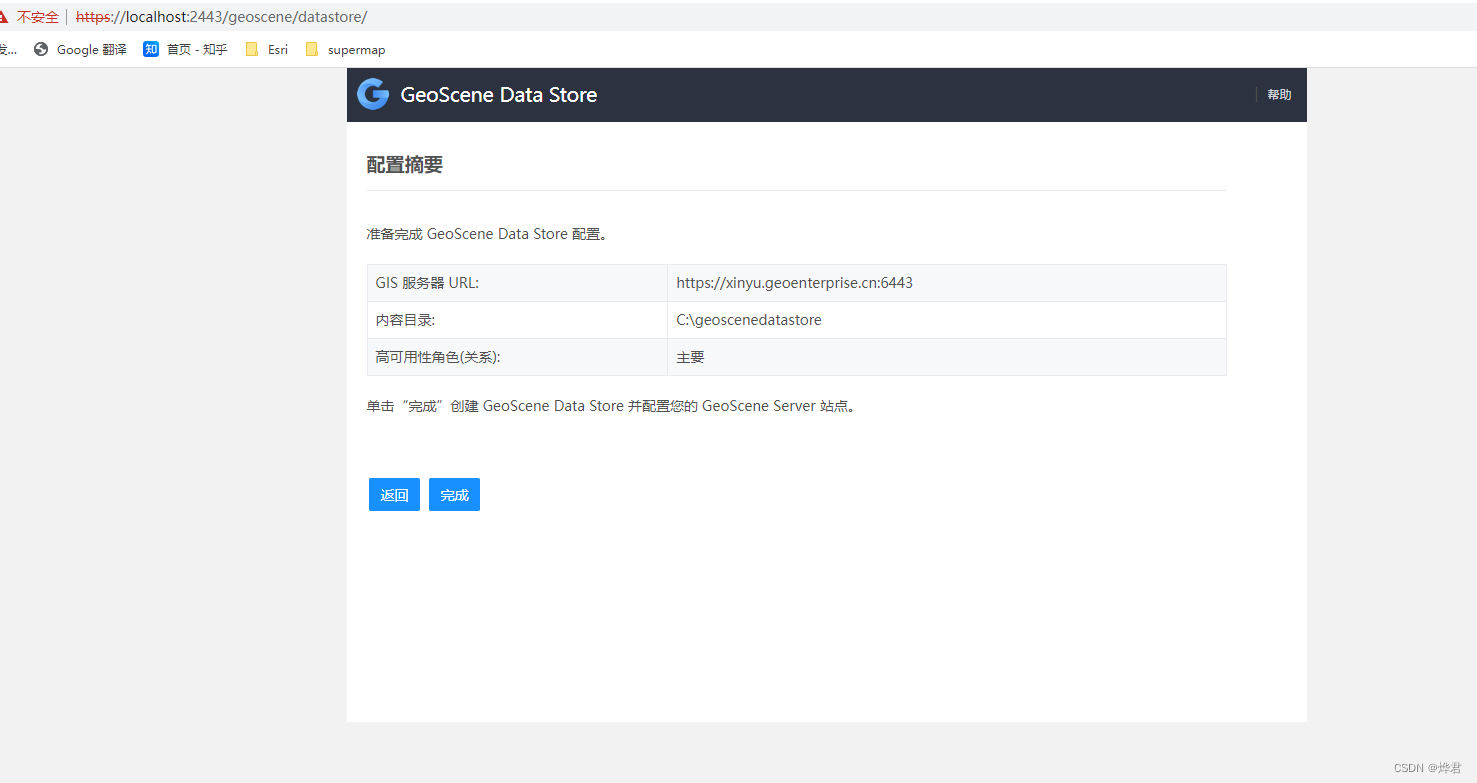This screenshot has height=783, width=1477.
Task: Click the 帮助 help link
Action: 1279,95
